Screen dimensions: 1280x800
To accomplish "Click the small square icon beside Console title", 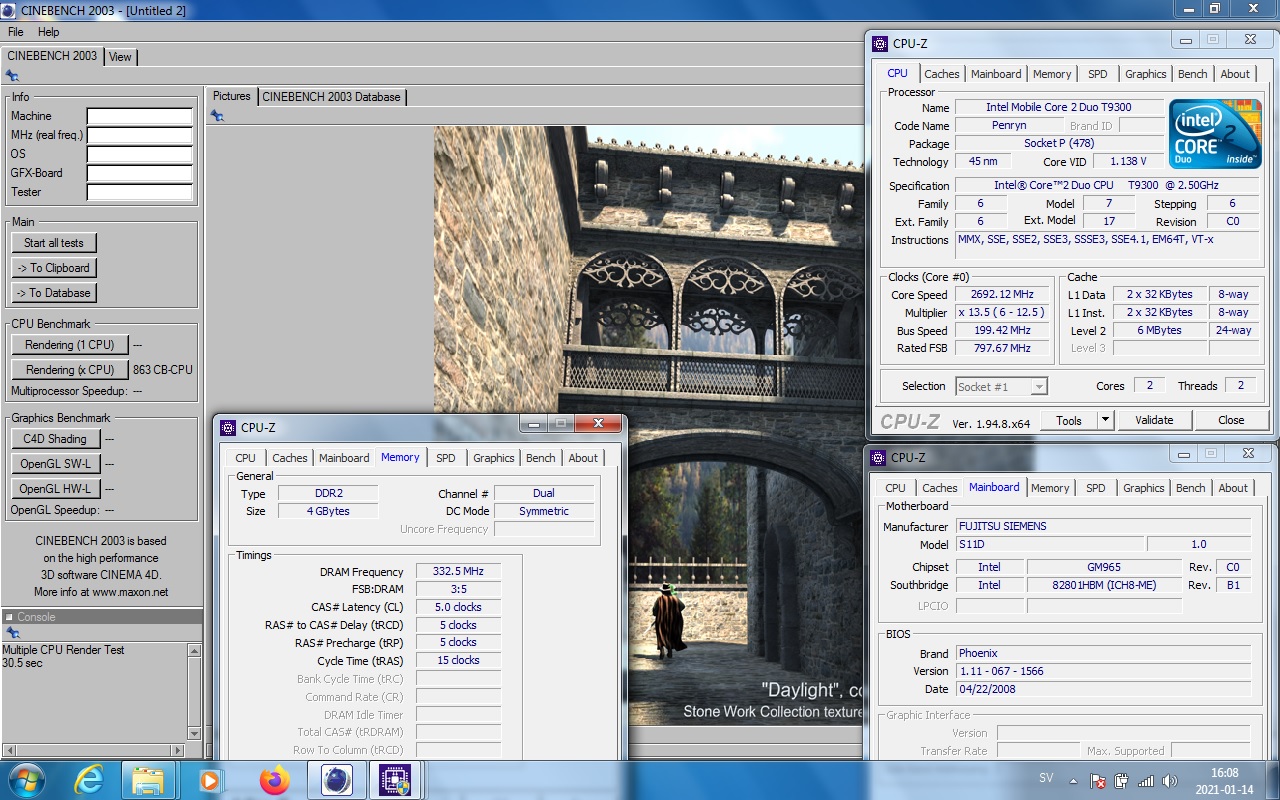I will click(9, 617).
